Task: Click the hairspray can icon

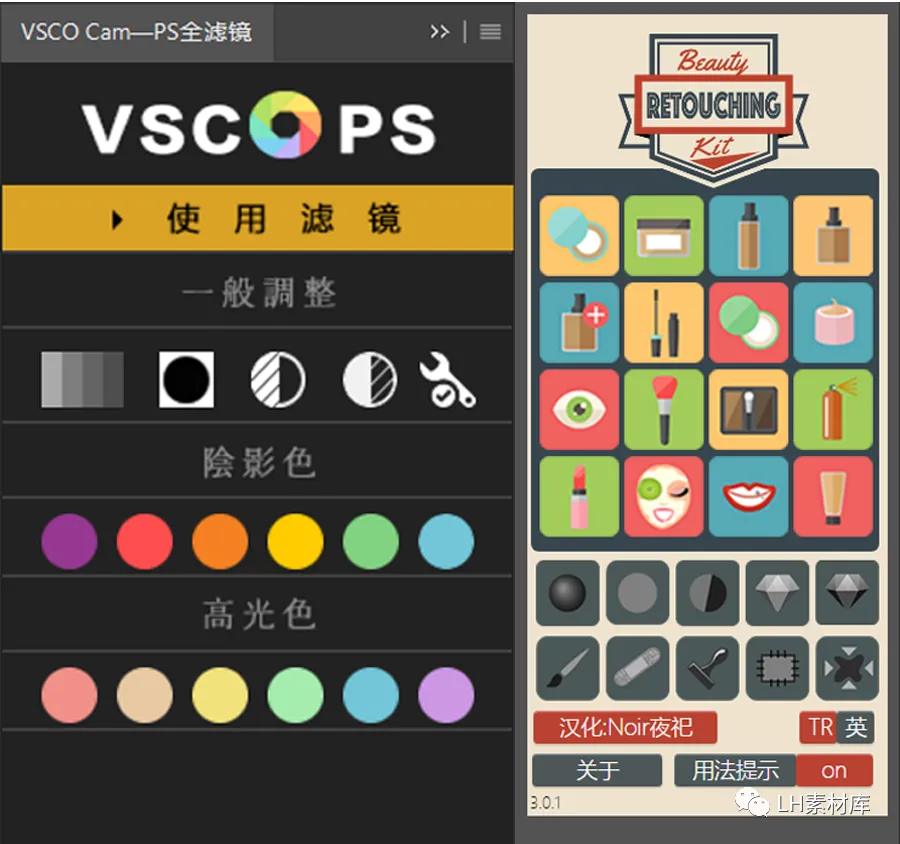Action: (833, 409)
